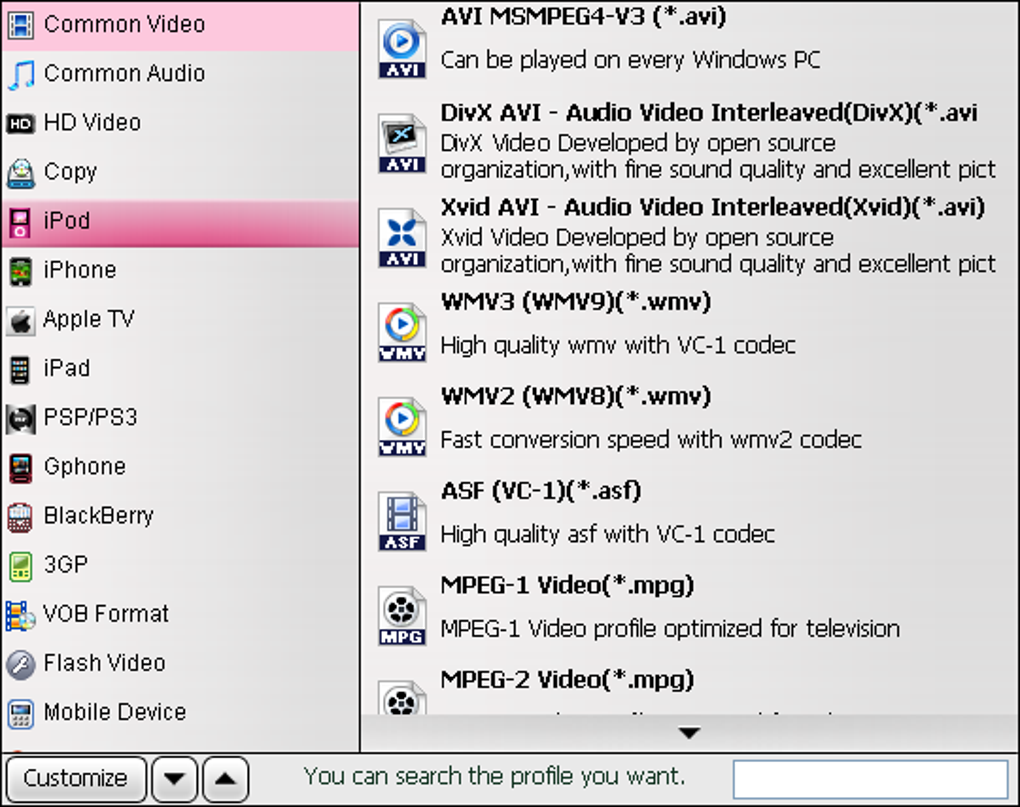The width and height of the screenshot is (1020, 807).
Task: Click the VOB Format icon
Action: coord(21,615)
